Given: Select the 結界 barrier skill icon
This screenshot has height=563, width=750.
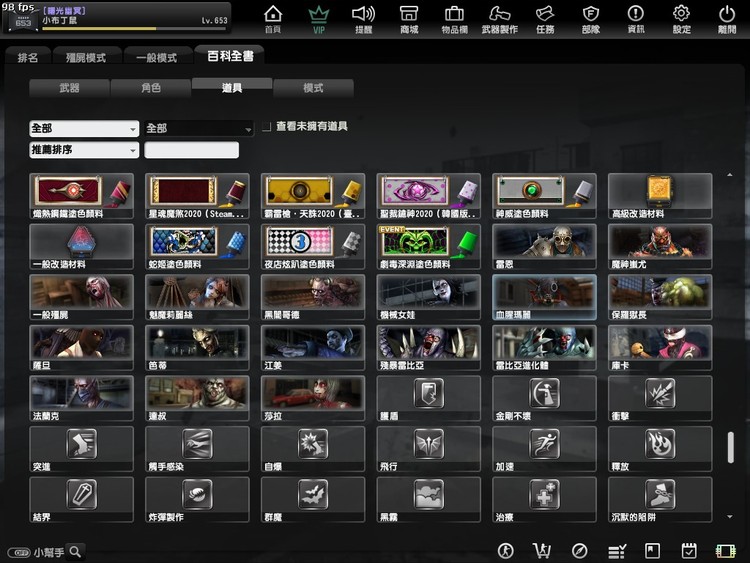Looking at the screenshot, I should point(81,494).
